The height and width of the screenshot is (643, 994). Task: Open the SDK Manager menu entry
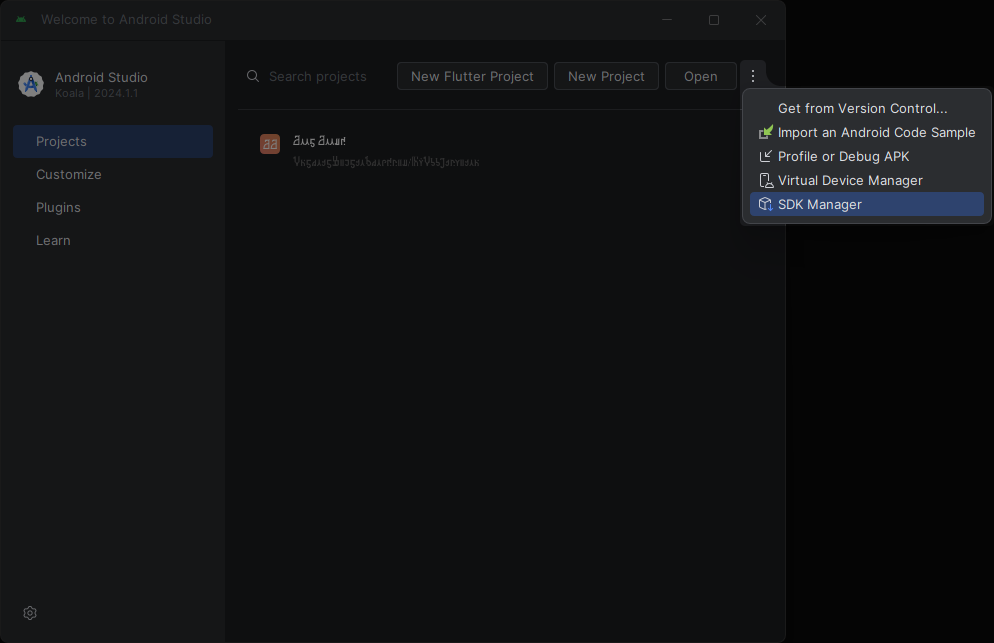867,204
